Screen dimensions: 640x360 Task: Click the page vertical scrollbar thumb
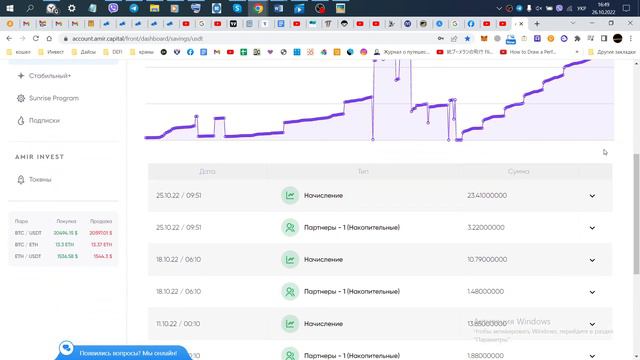click(x=636, y=214)
